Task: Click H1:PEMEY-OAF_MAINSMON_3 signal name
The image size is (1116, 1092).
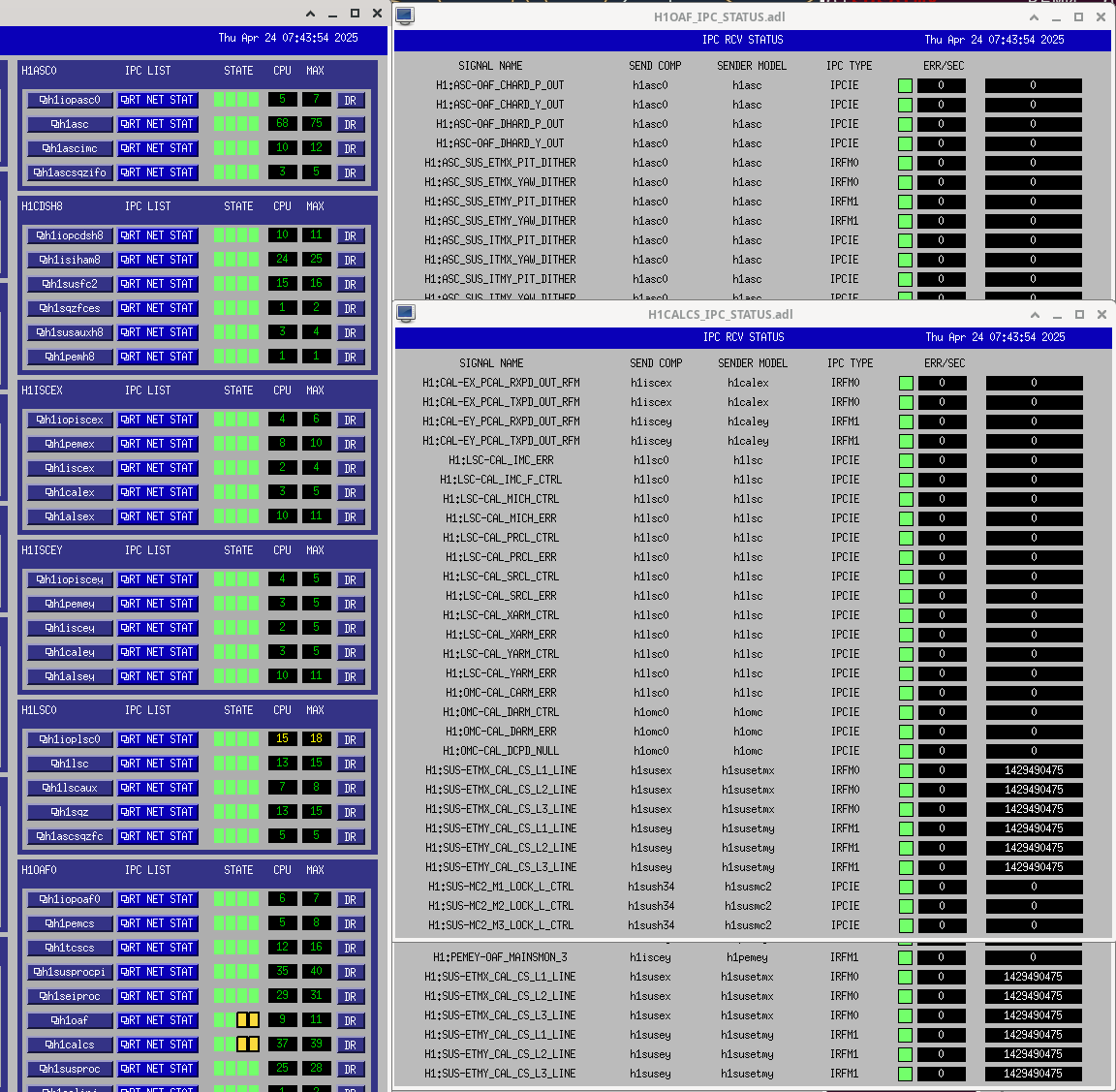Action: click(500, 957)
